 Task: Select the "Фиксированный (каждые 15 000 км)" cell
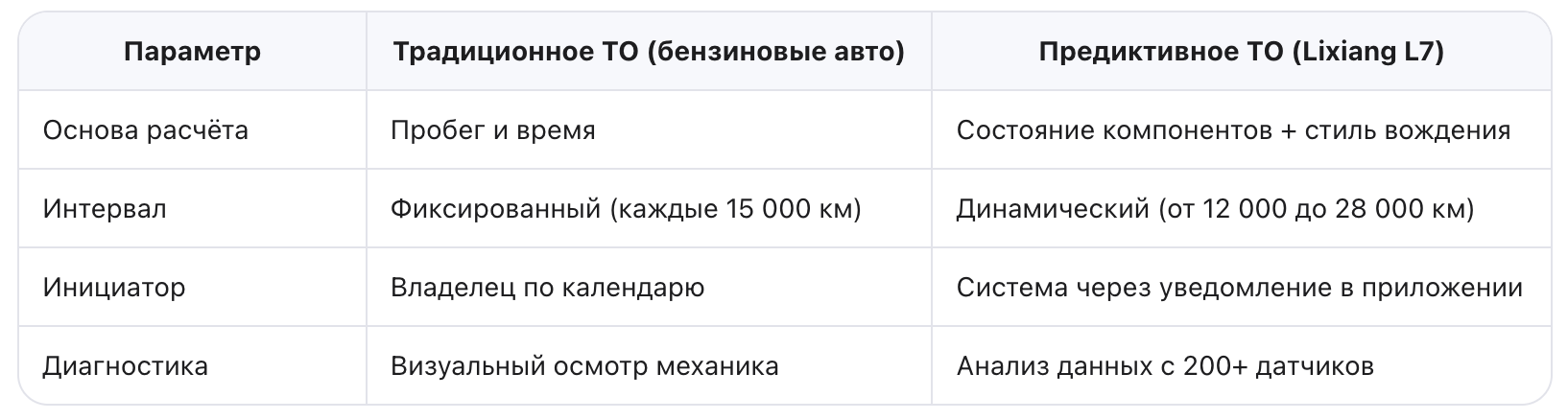click(x=626, y=209)
